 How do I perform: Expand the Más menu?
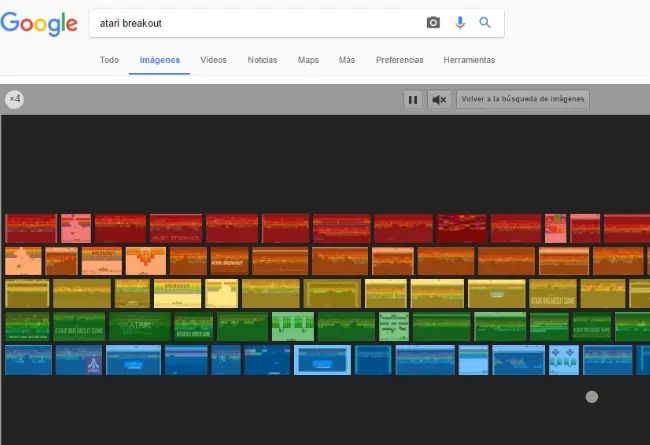click(x=347, y=60)
